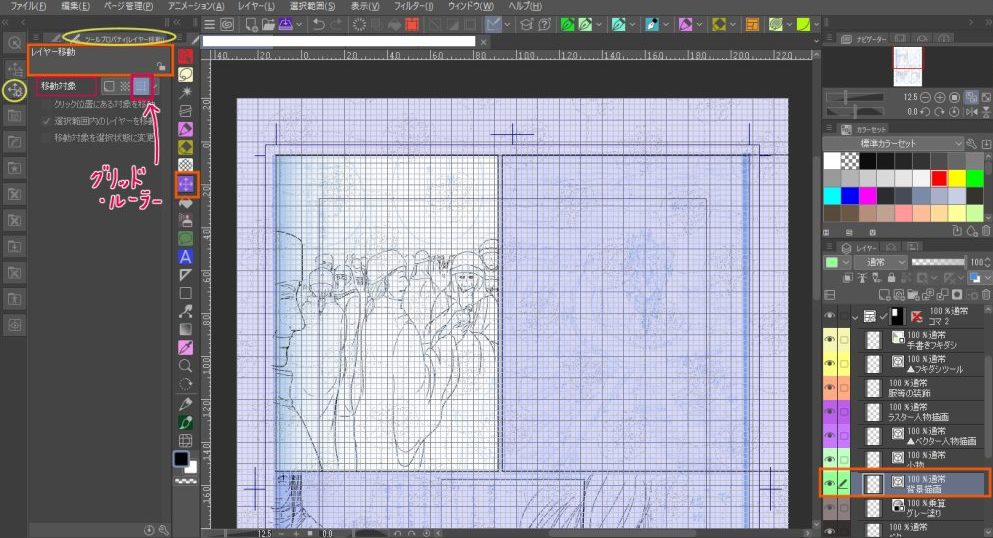Select the Eyedropper tool

185,347
